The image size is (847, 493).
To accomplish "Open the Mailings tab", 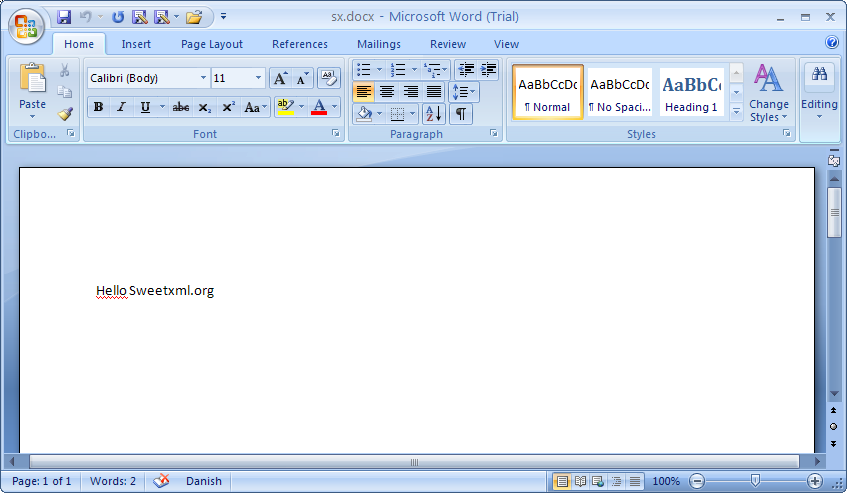I will 379,44.
